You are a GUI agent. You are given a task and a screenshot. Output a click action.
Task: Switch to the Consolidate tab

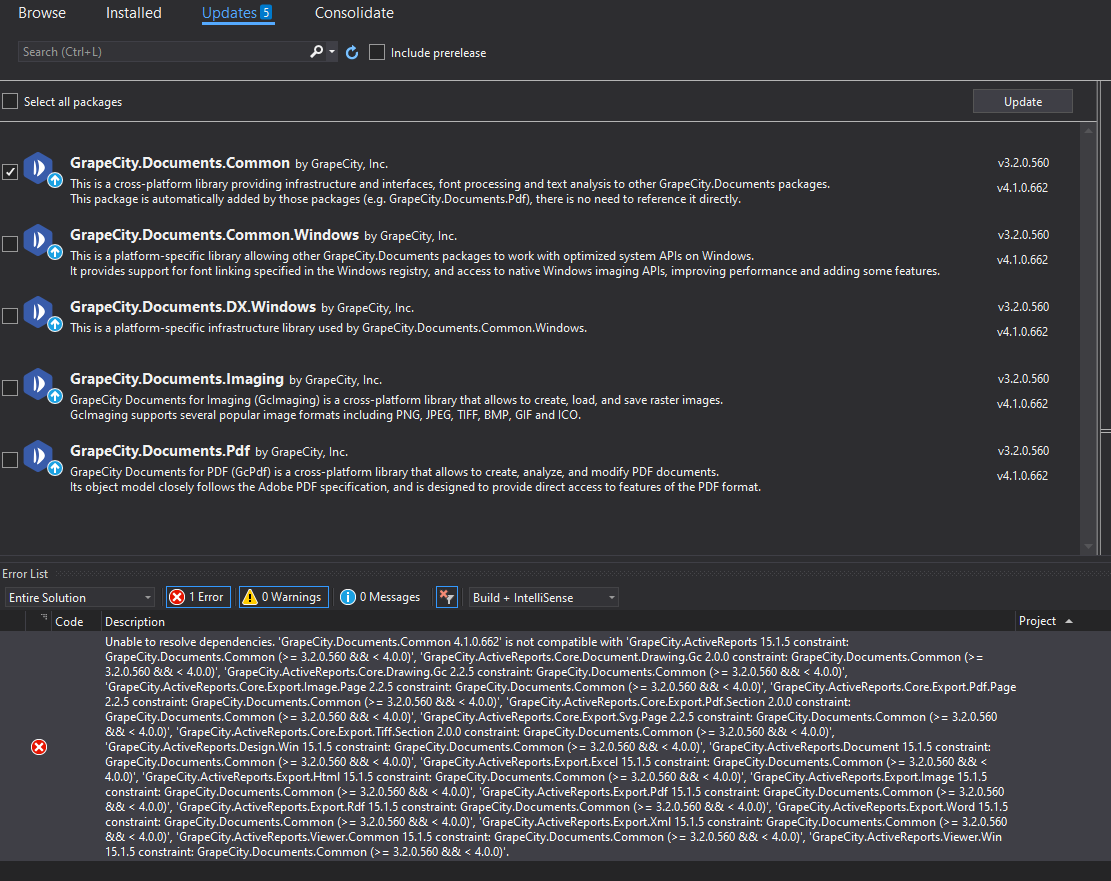pos(354,13)
